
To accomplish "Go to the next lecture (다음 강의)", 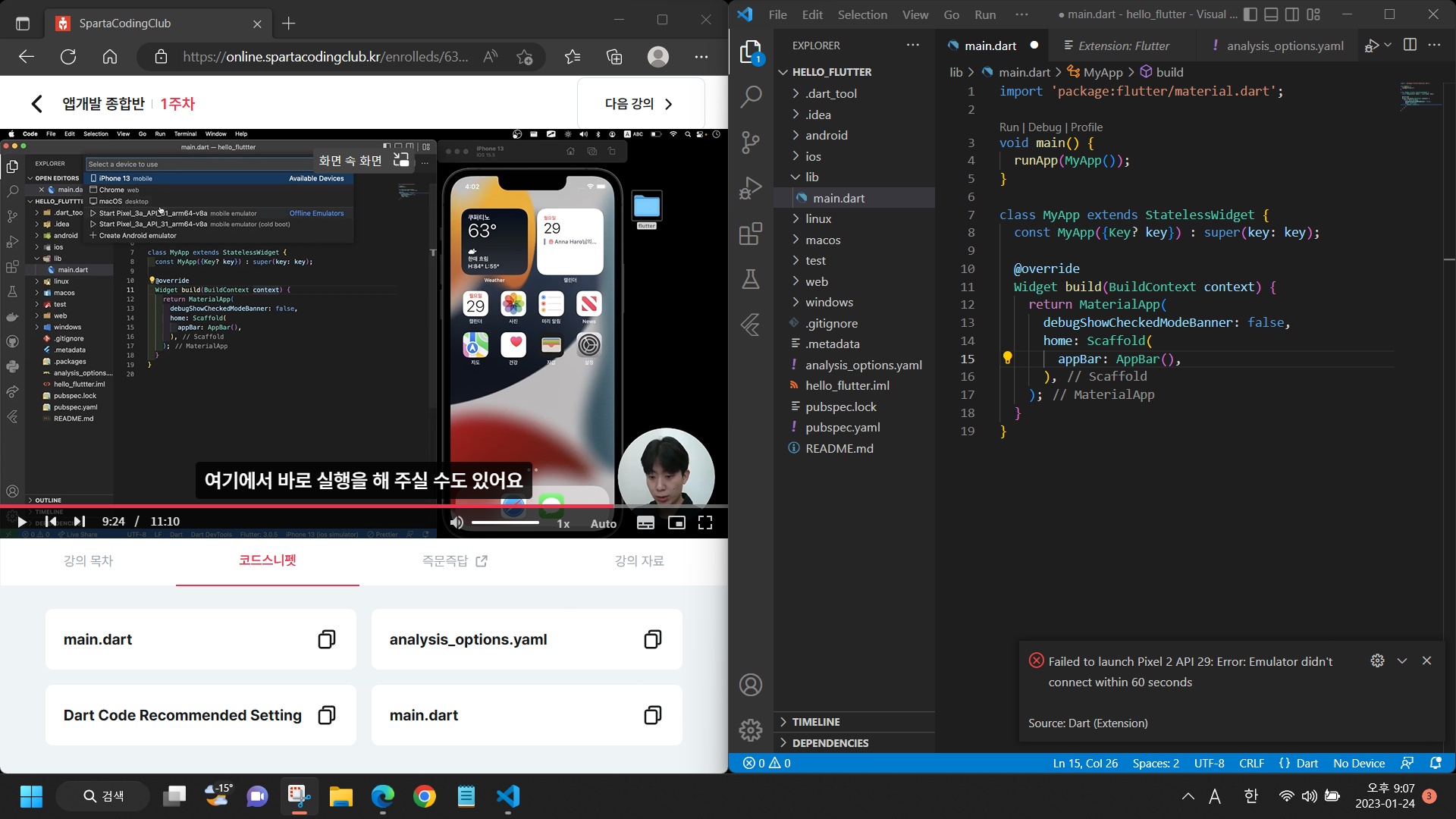I will 641,104.
